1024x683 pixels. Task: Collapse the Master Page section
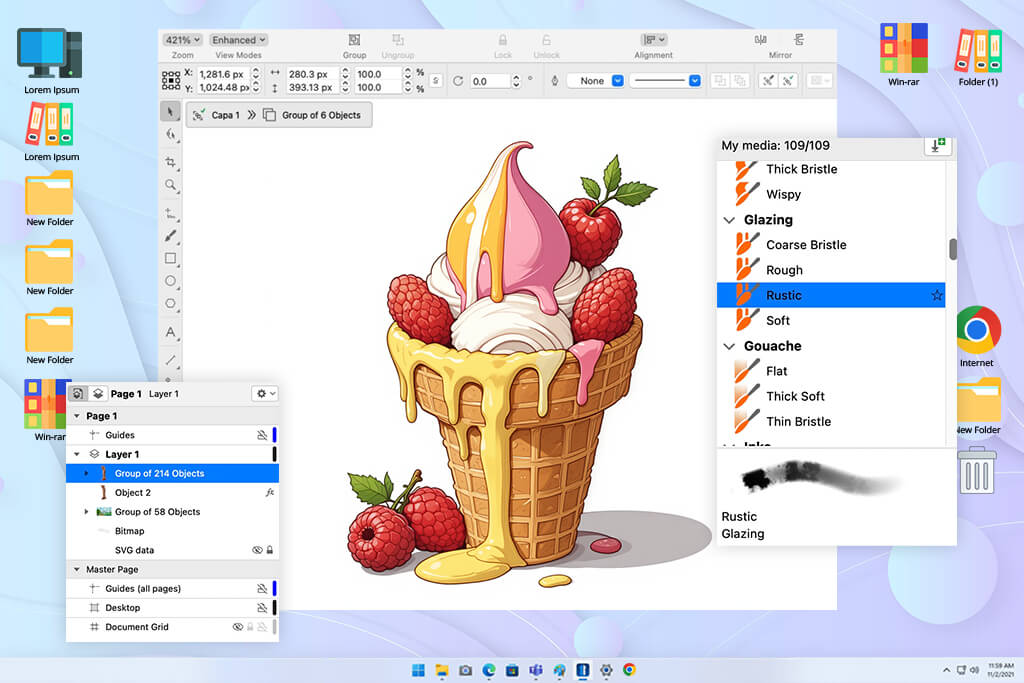pos(76,569)
